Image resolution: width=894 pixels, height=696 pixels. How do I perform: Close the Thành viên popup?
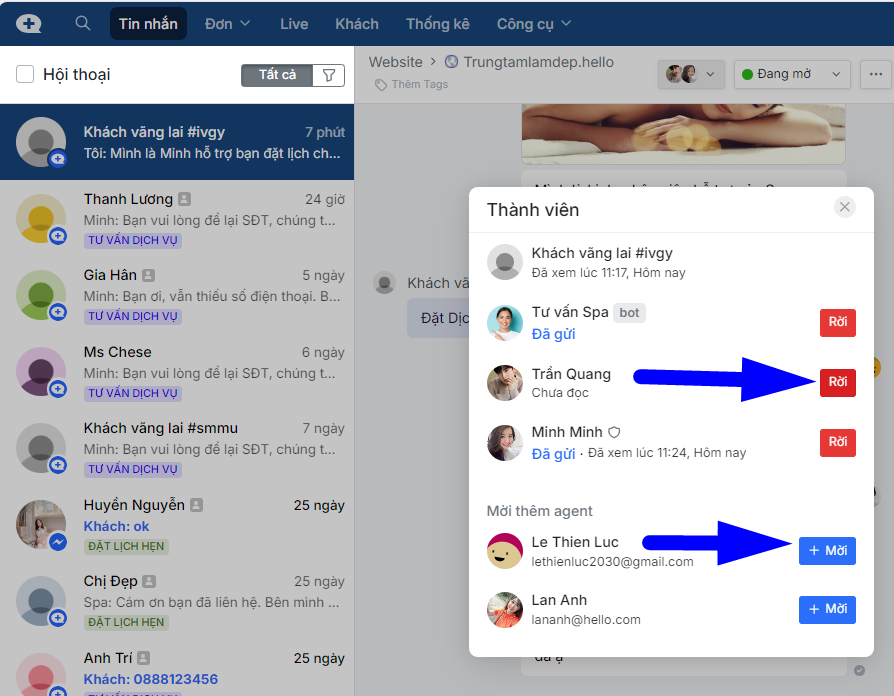point(845,207)
